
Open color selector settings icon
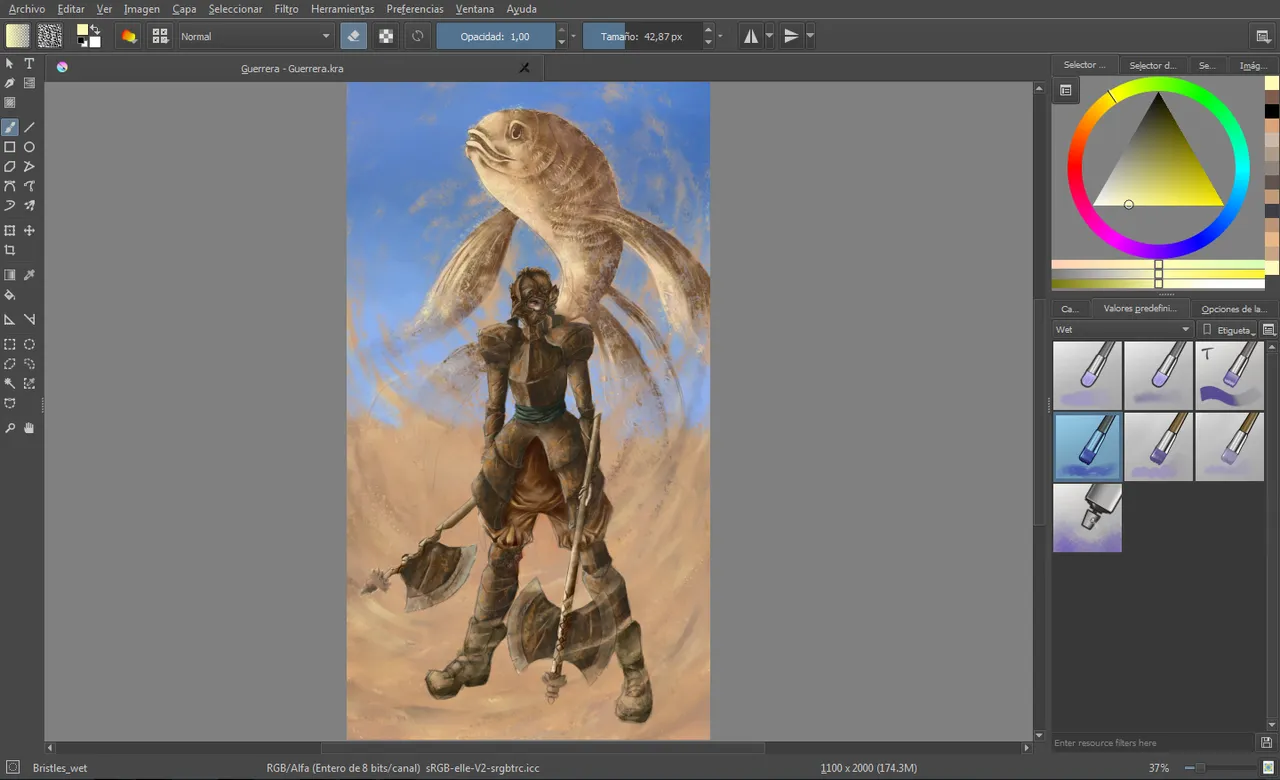[x=1066, y=90]
